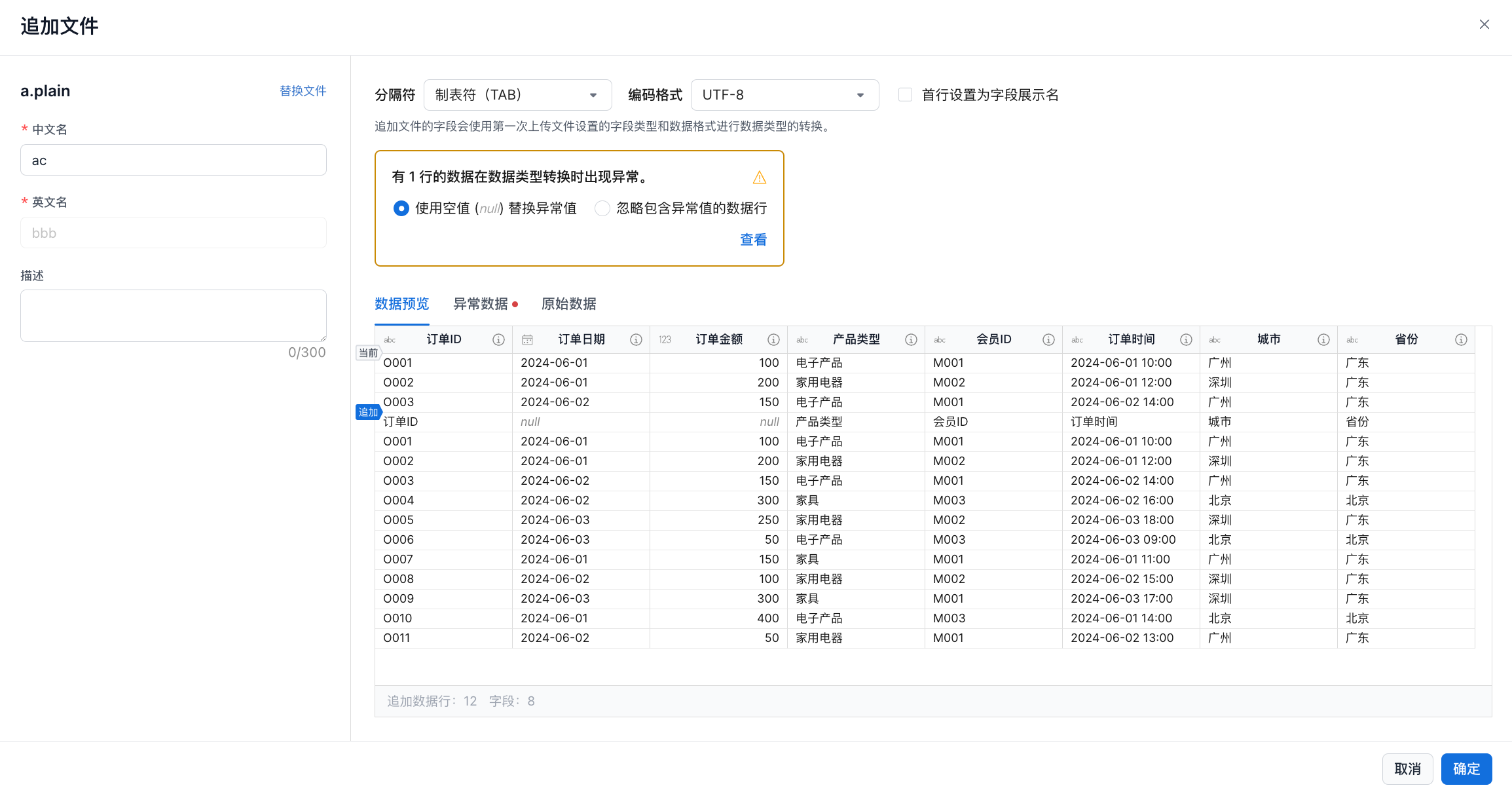Click the 描述 text area
This screenshot has height=792, width=1512.
coord(174,315)
